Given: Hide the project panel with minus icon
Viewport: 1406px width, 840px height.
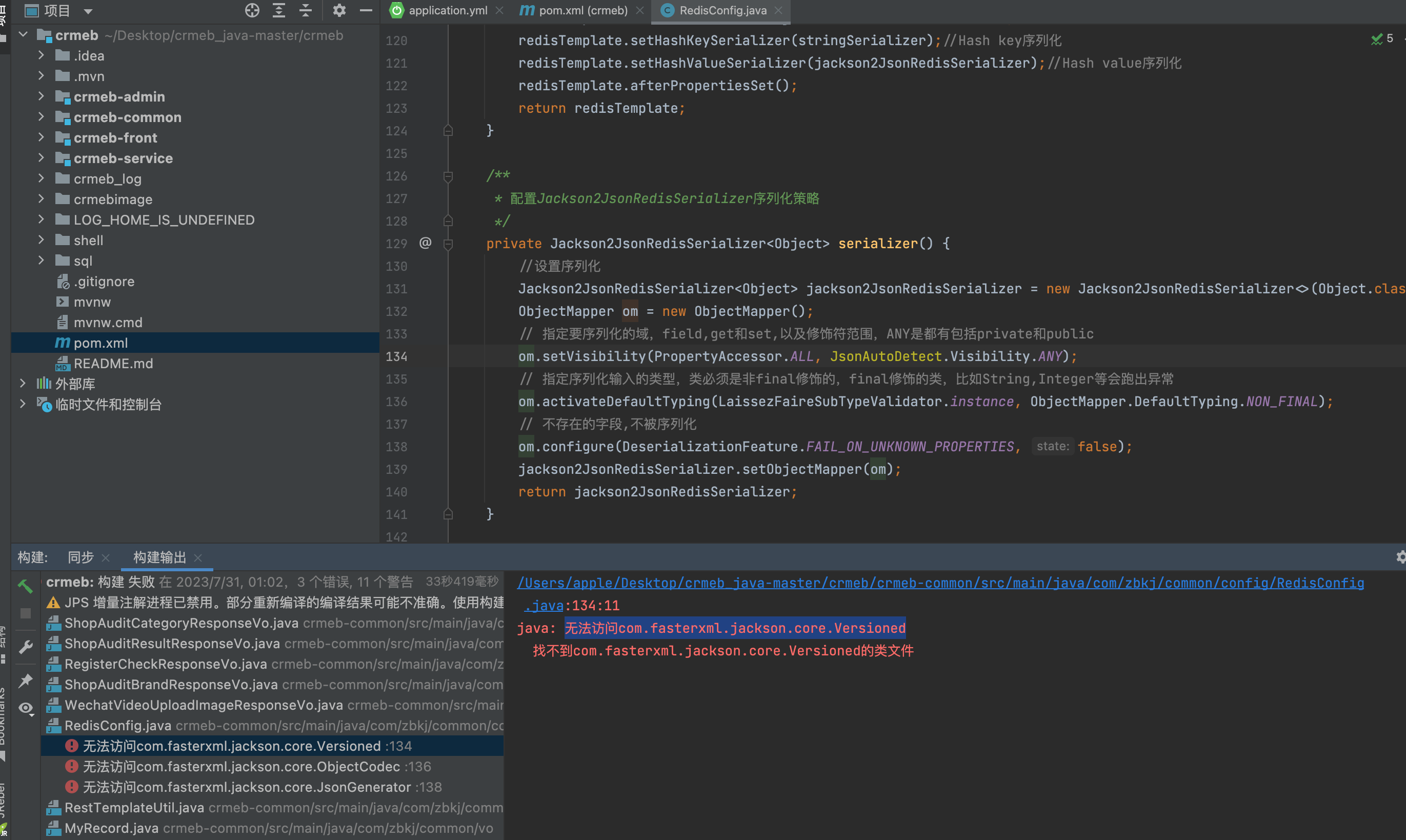Looking at the screenshot, I should click(366, 10).
